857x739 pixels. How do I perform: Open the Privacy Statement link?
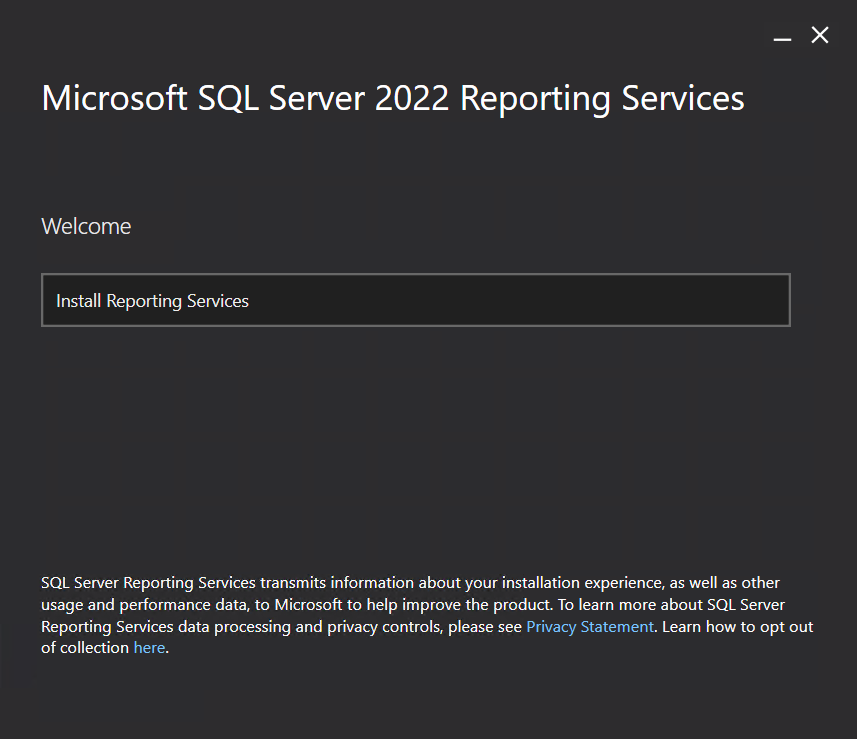click(x=589, y=627)
